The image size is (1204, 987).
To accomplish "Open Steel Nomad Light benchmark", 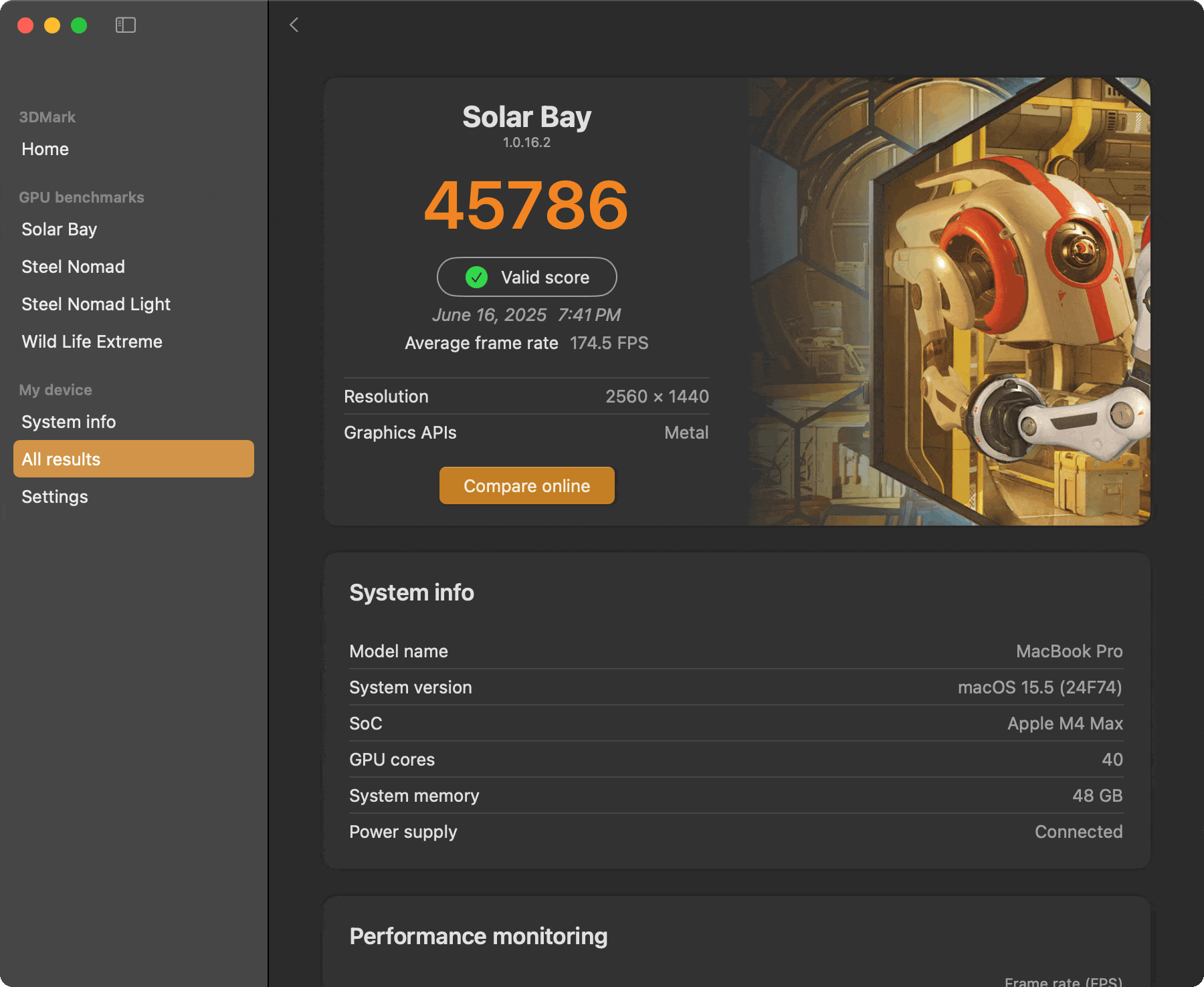I will tap(96, 304).
